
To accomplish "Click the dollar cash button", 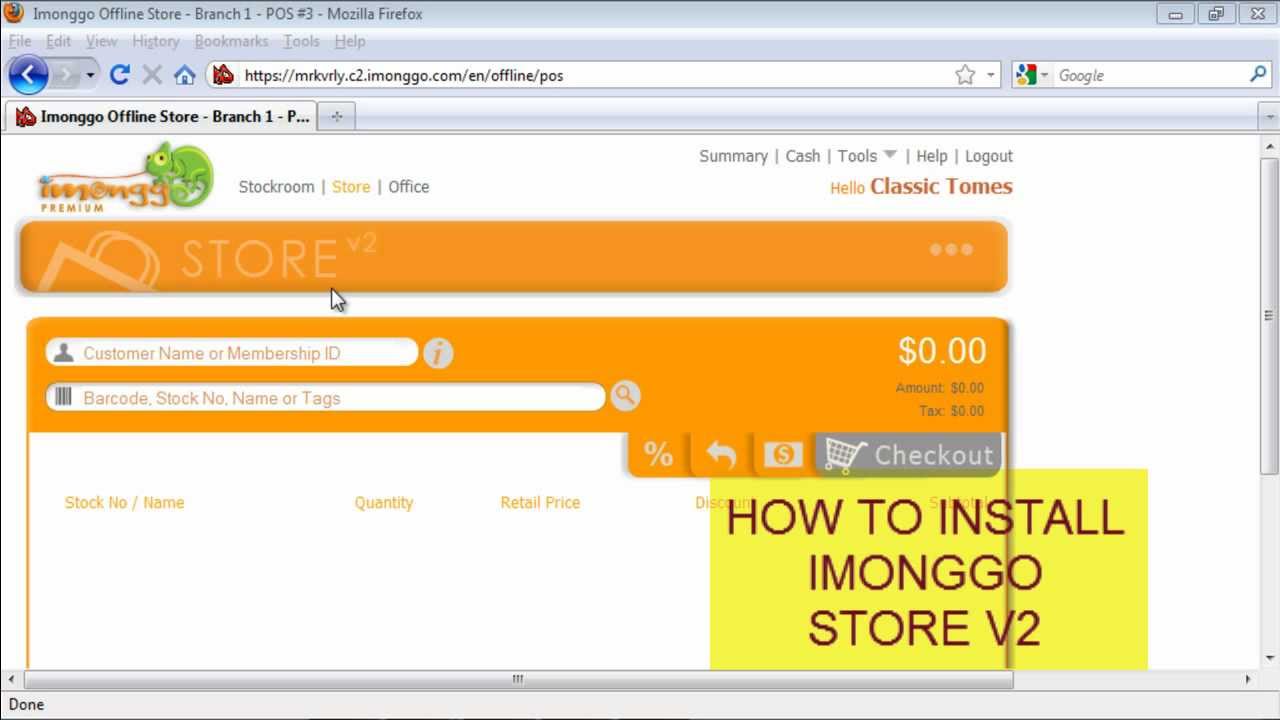I will (x=783, y=455).
